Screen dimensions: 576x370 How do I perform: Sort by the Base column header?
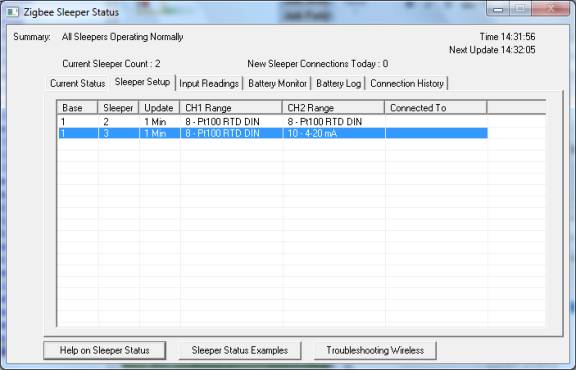click(x=77, y=108)
